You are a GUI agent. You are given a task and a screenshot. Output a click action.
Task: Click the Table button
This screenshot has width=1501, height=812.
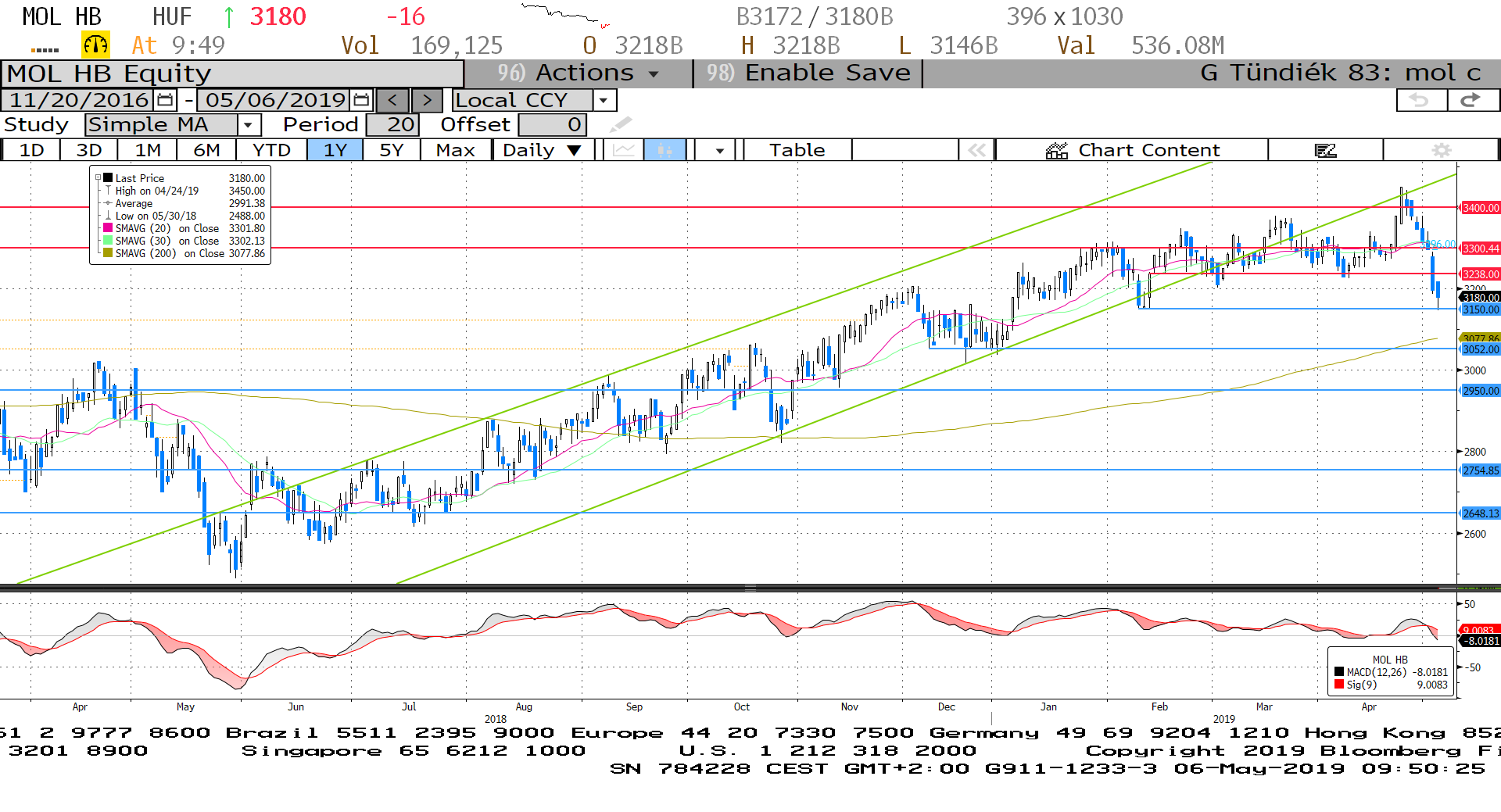797,150
